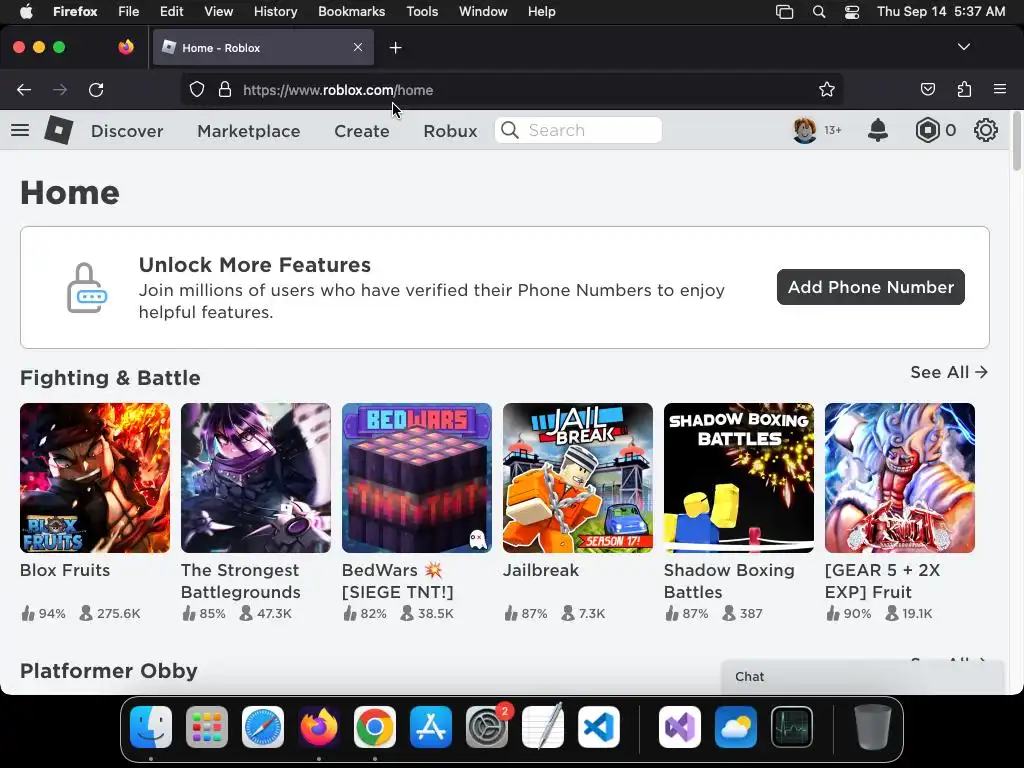Go to the Discover page
The width and height of the screenshot is (1024, 768).
pos(127,131)
